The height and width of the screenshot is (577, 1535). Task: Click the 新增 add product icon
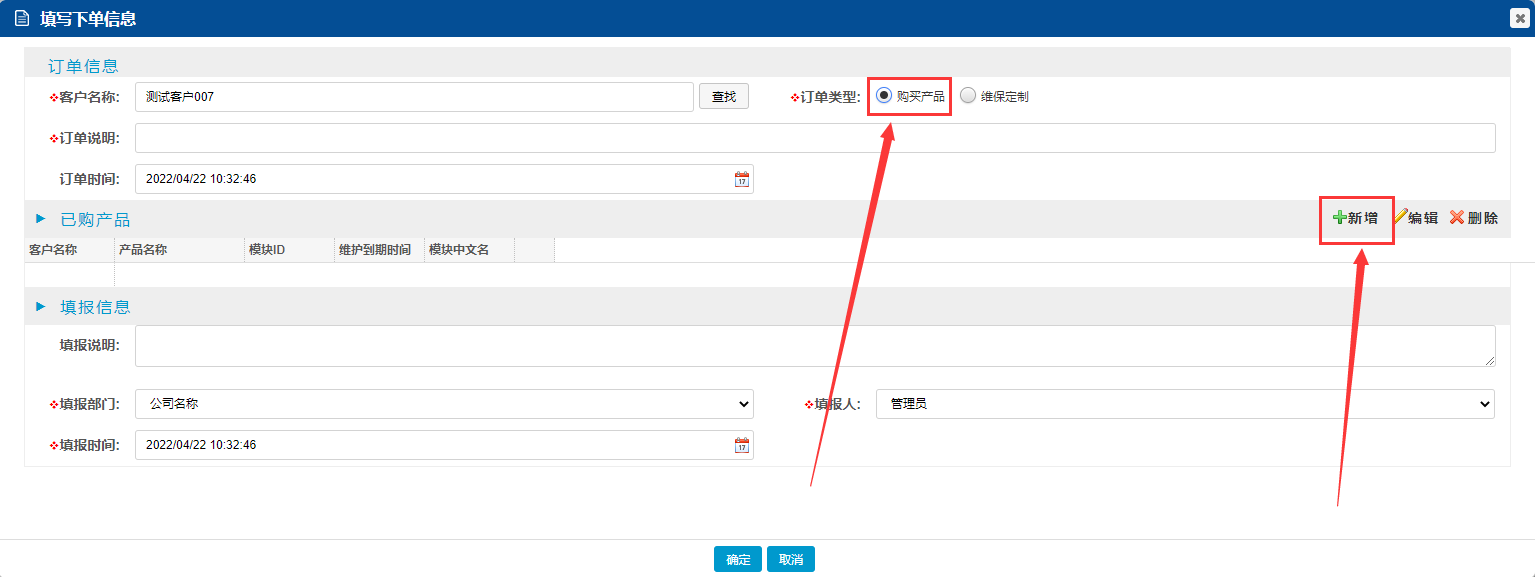[1340, 218]
